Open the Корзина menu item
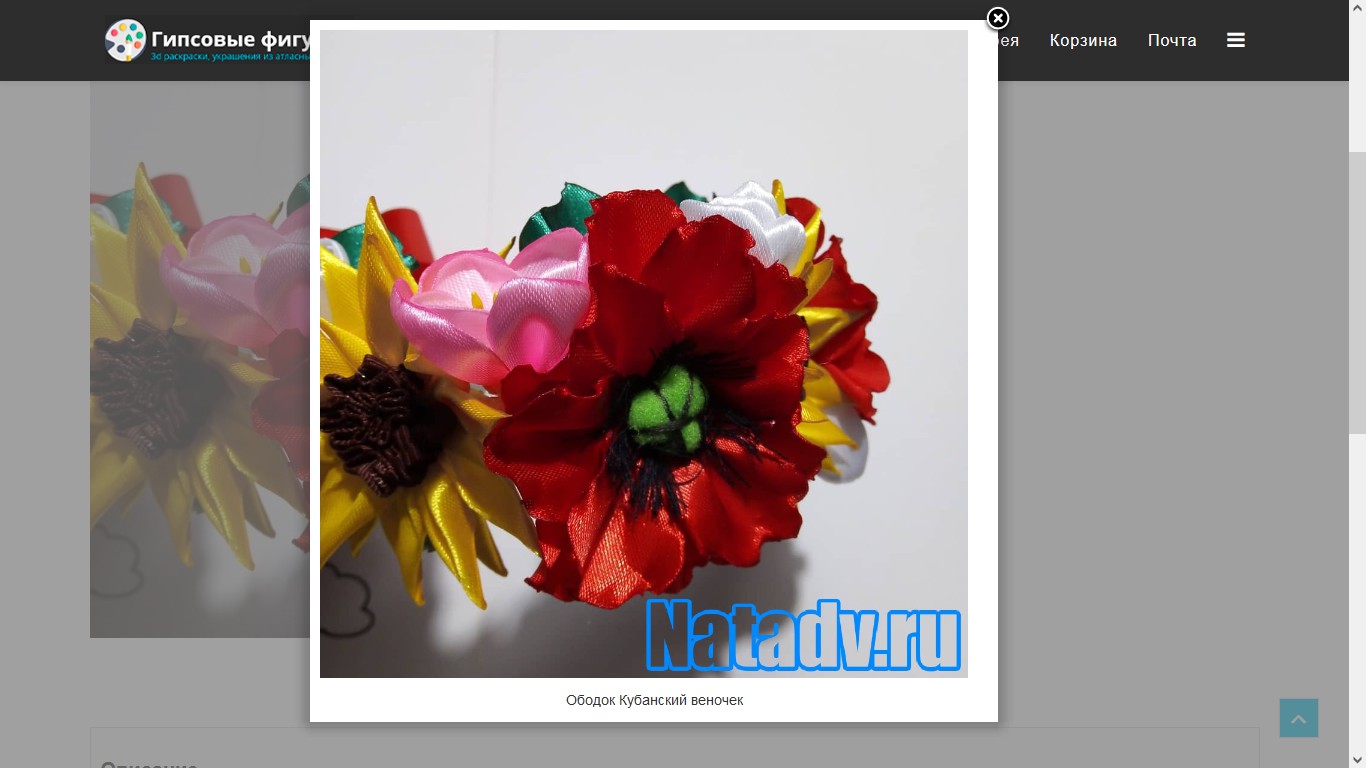 (1083, 40)
